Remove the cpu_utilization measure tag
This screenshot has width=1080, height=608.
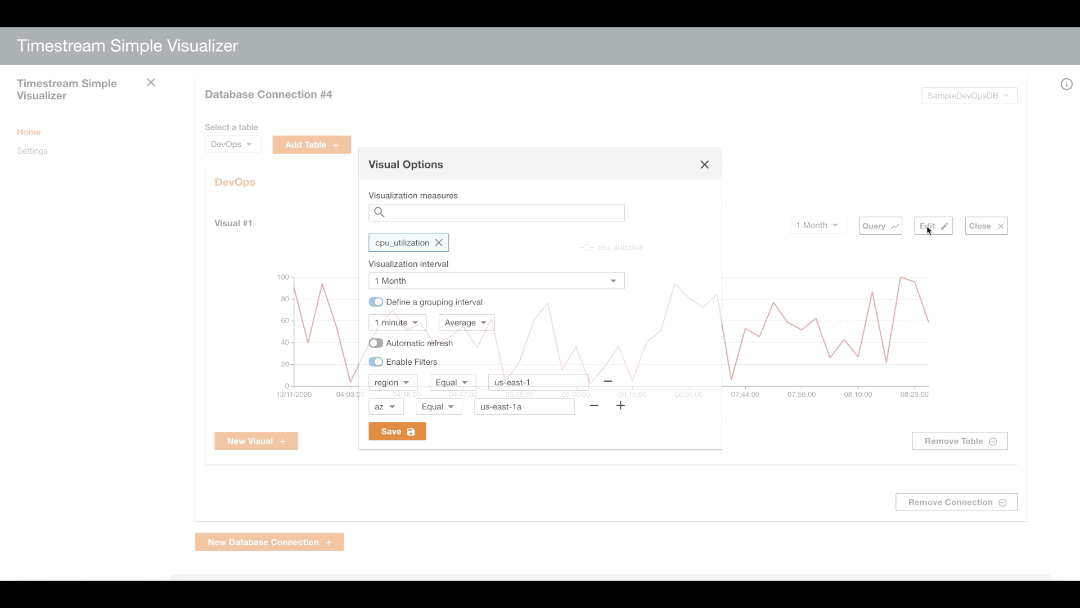coord(439,242)
